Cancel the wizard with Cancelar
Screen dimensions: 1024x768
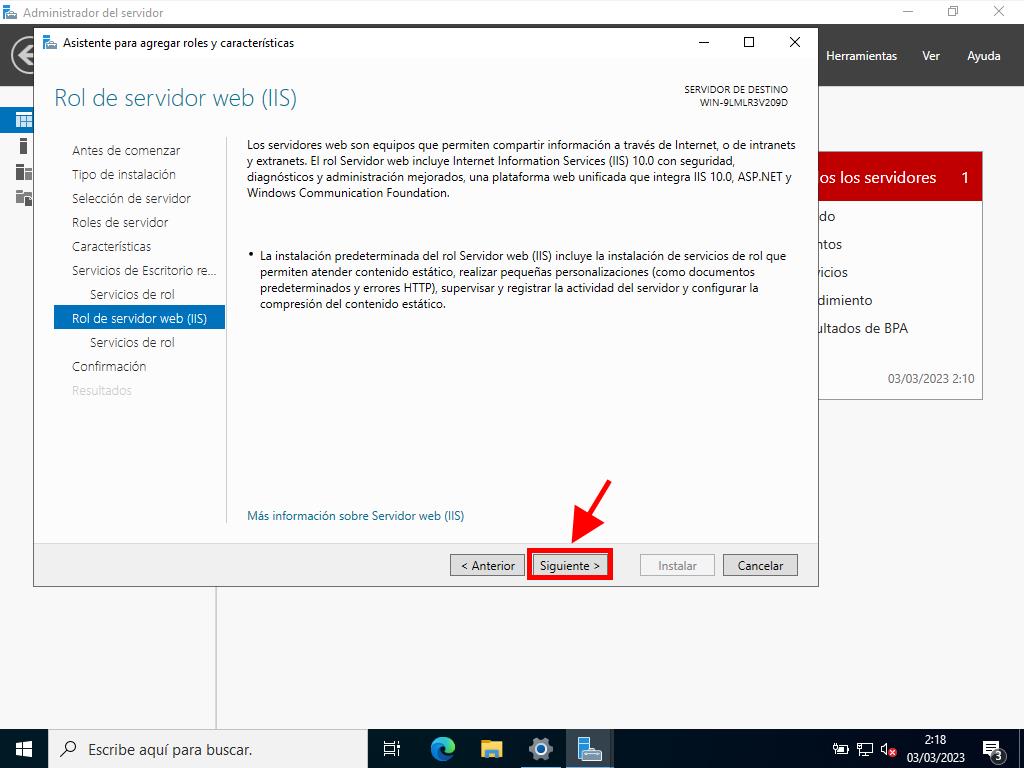(760, 565)
